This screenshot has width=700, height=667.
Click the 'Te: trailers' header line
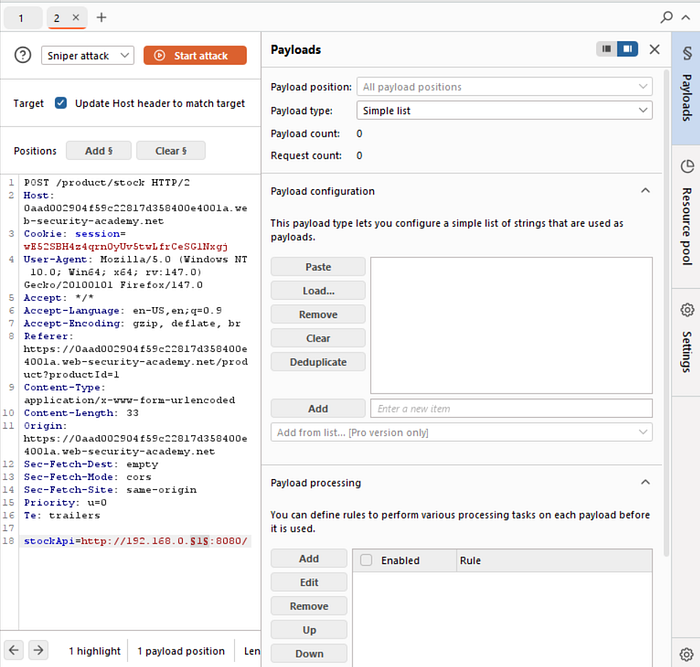[62, 515]
